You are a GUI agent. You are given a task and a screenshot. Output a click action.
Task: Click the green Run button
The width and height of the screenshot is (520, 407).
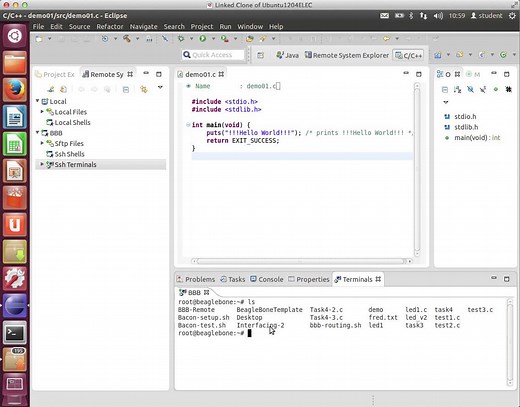[203, 39]
